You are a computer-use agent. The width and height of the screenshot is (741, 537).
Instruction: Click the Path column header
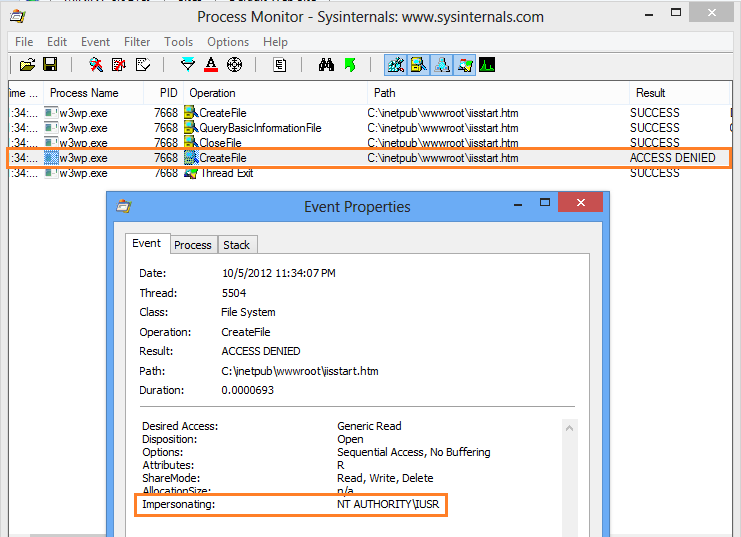(498, 93)
